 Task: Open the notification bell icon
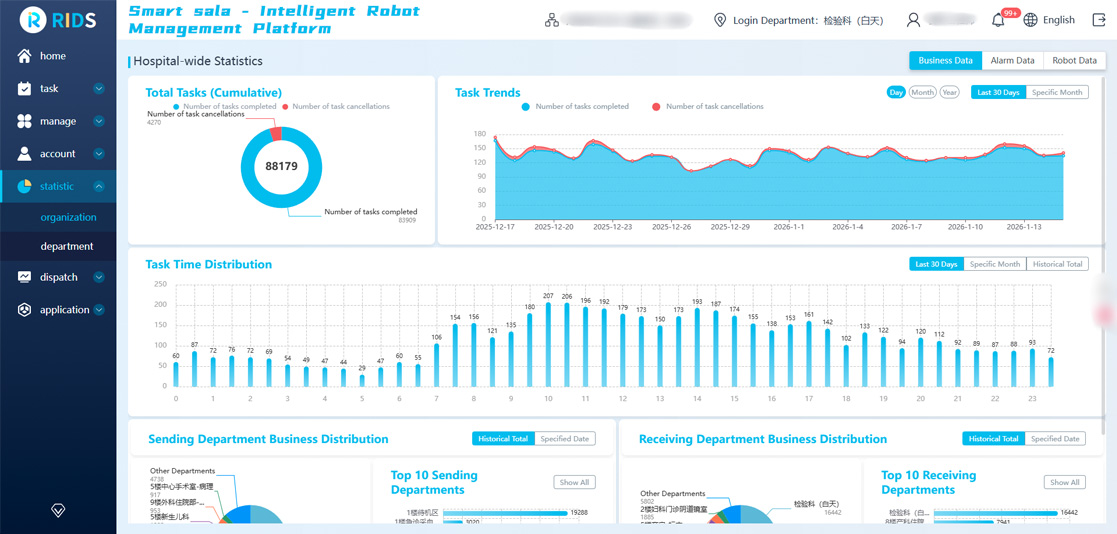[998, 20]
